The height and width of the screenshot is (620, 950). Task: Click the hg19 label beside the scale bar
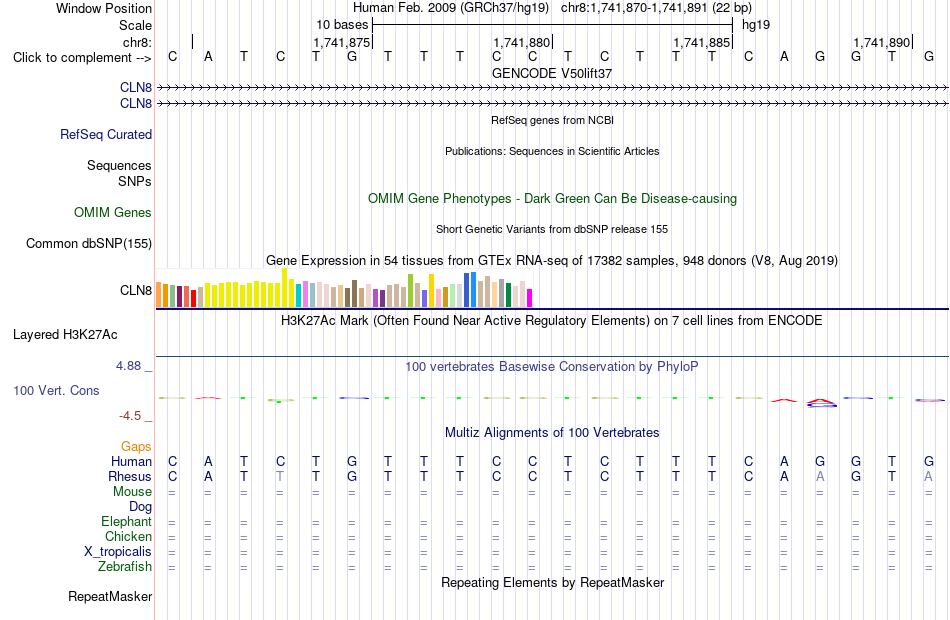(756, 25)
